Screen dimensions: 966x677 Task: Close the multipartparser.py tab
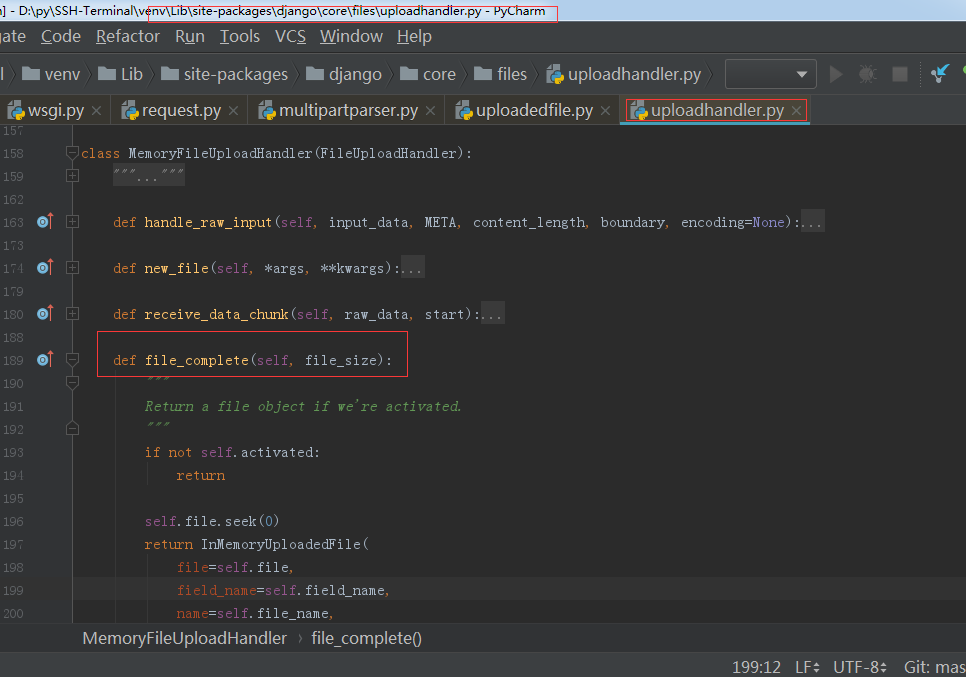pyautogui.click(x=430, y=111)
